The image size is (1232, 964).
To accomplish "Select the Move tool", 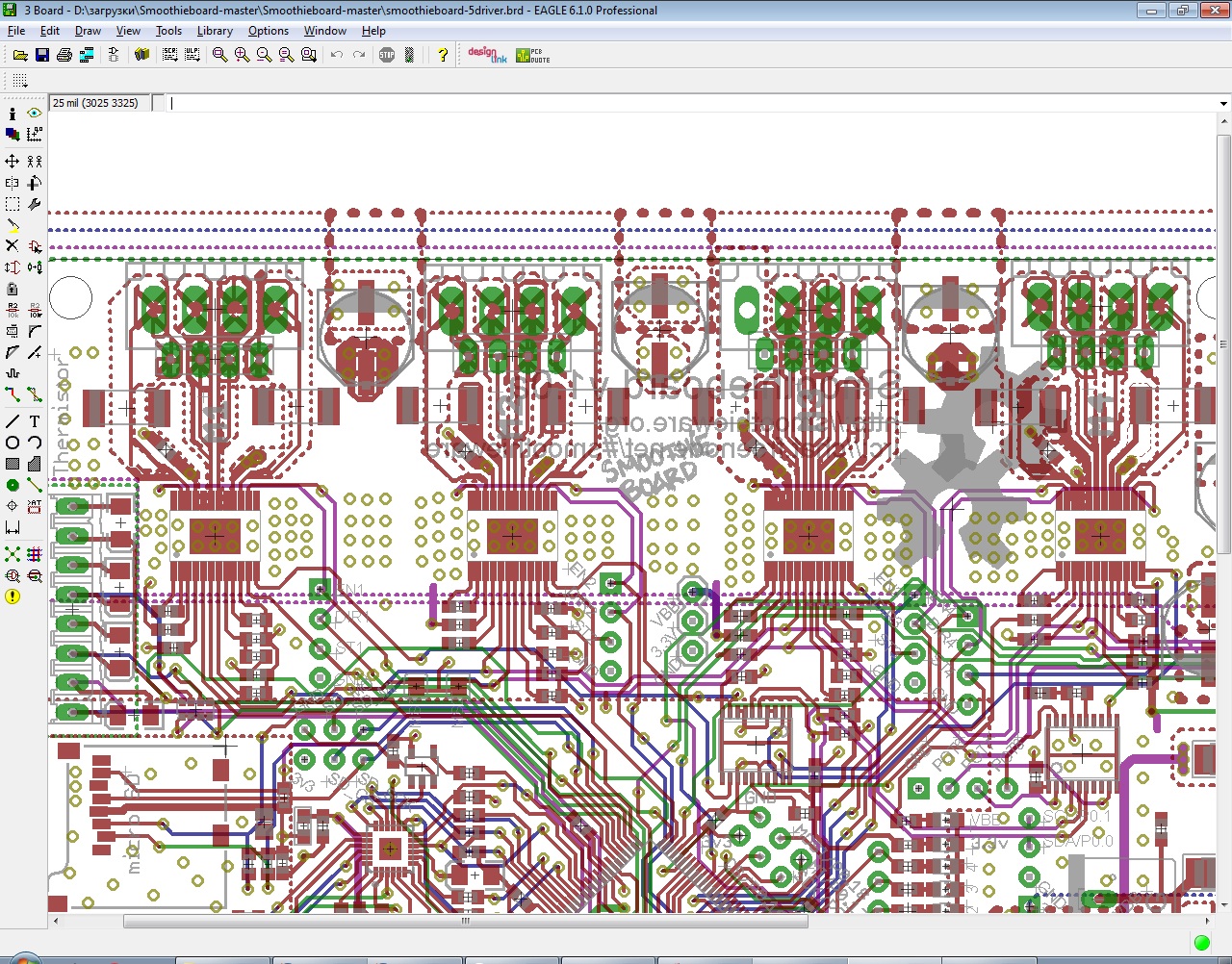I will point(13,161).
